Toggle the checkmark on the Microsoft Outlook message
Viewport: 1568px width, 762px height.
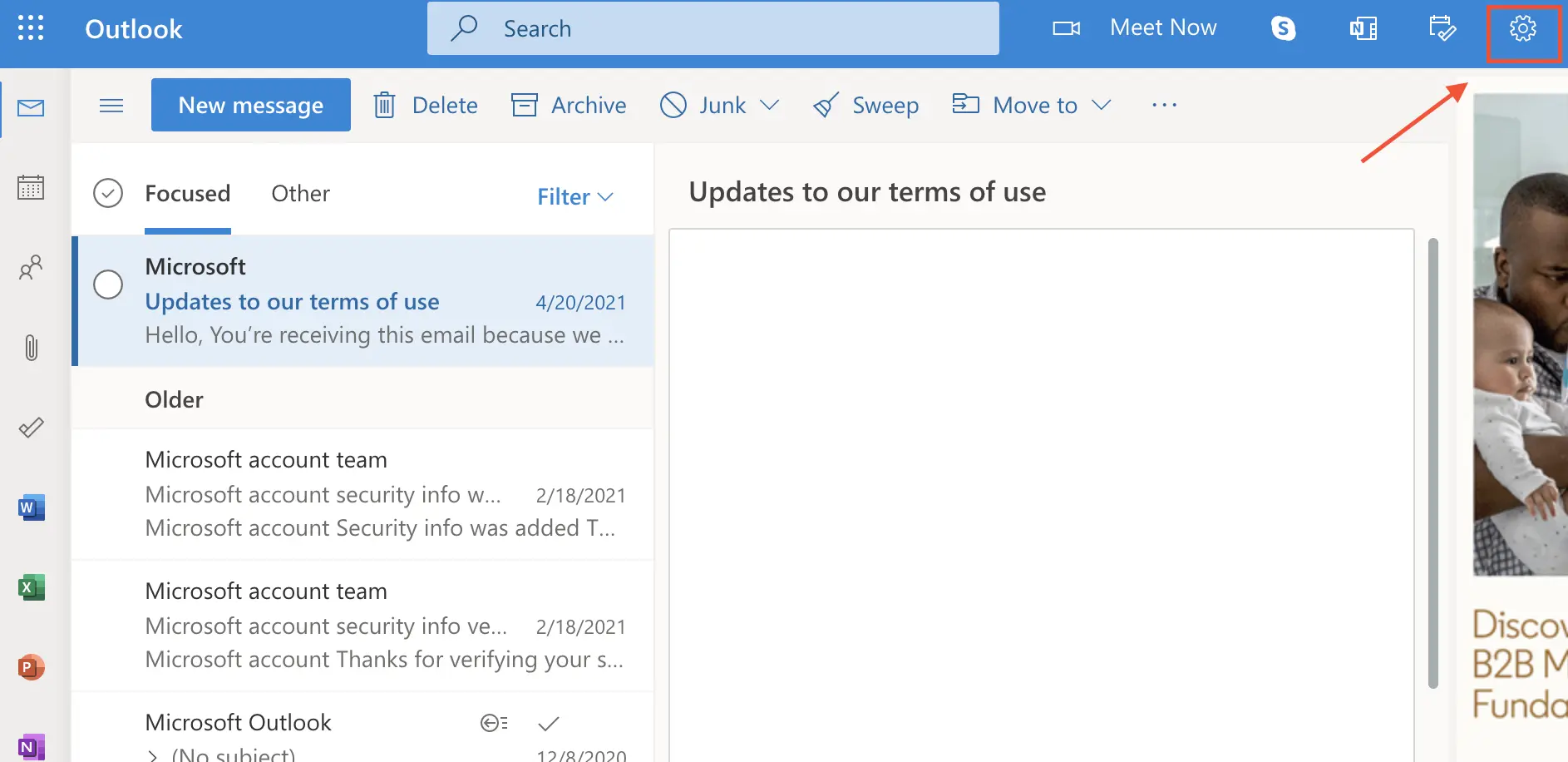[x=548, y=722]
